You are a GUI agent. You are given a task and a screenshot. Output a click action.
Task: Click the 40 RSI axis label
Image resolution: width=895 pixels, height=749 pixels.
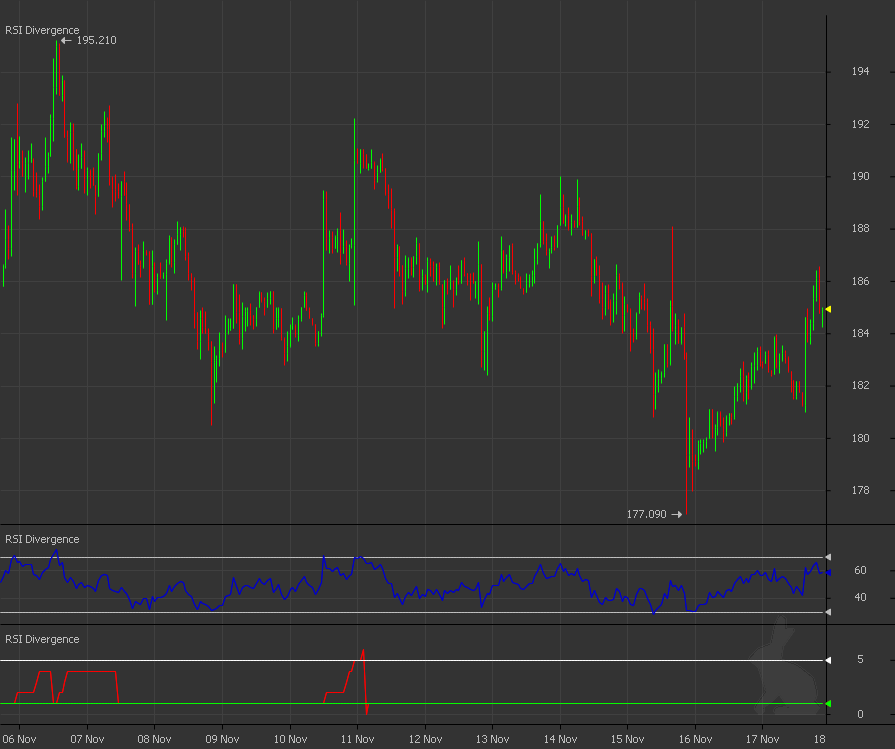[860, 597]
